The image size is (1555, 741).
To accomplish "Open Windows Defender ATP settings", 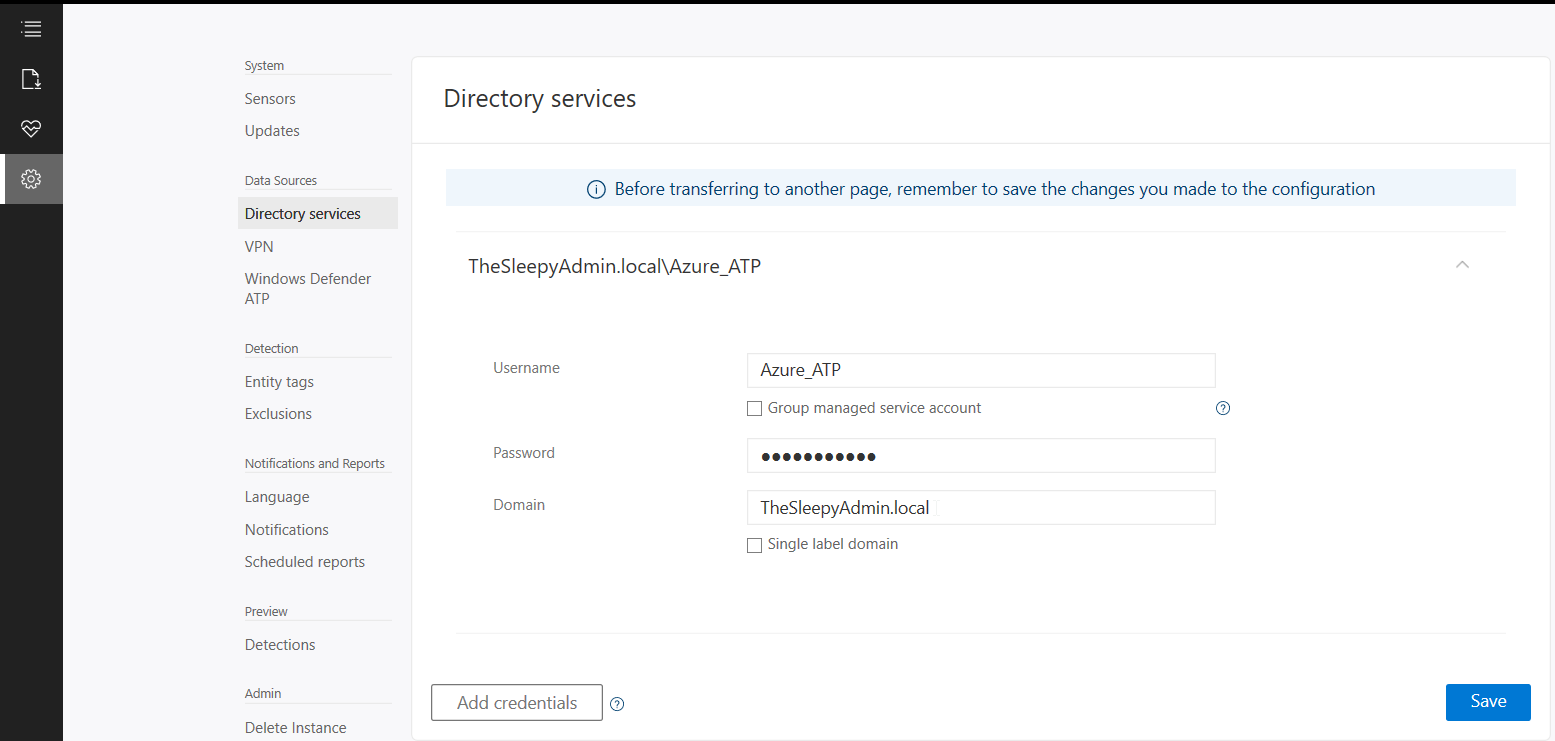I will (307, 288).
